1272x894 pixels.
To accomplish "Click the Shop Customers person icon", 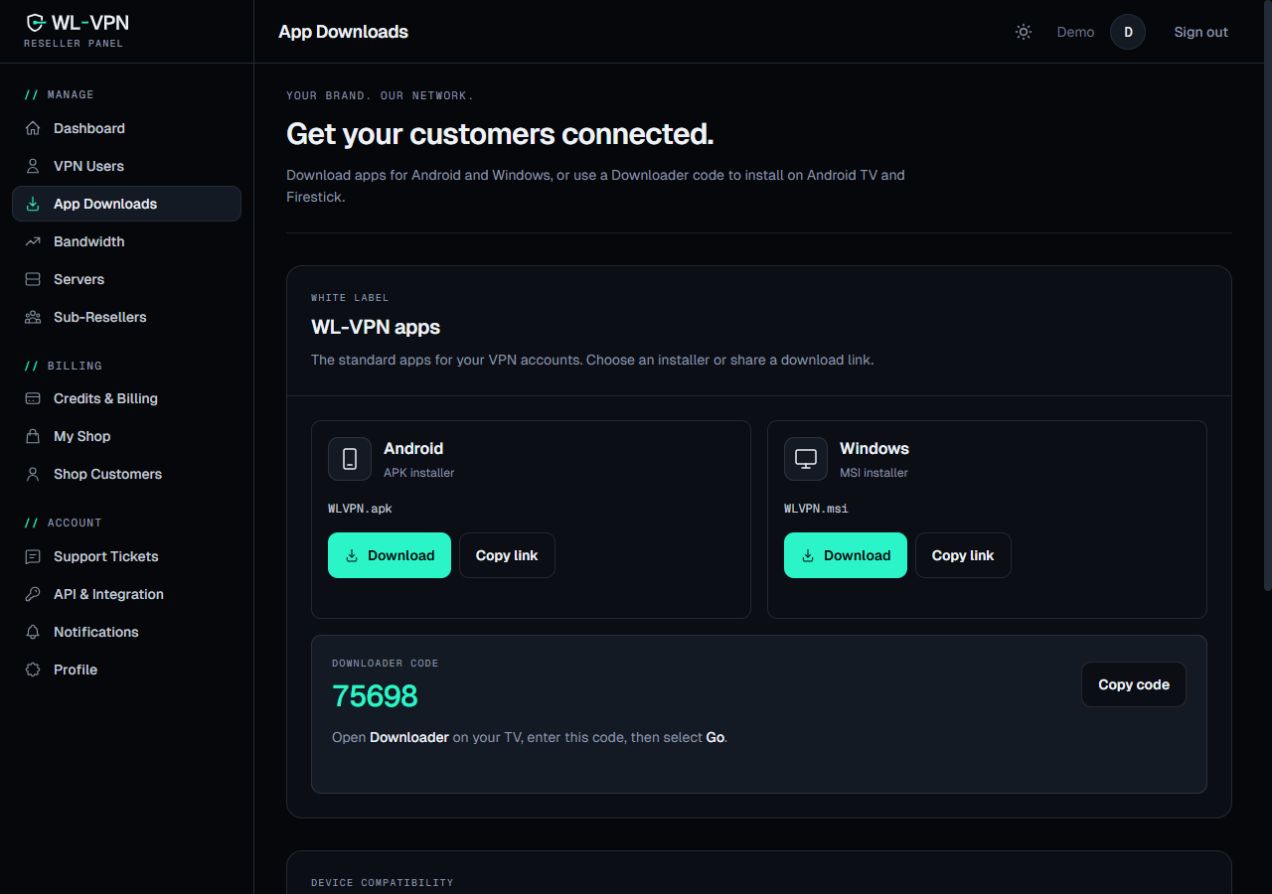I will pyautogui.click(x=33, y=474).
